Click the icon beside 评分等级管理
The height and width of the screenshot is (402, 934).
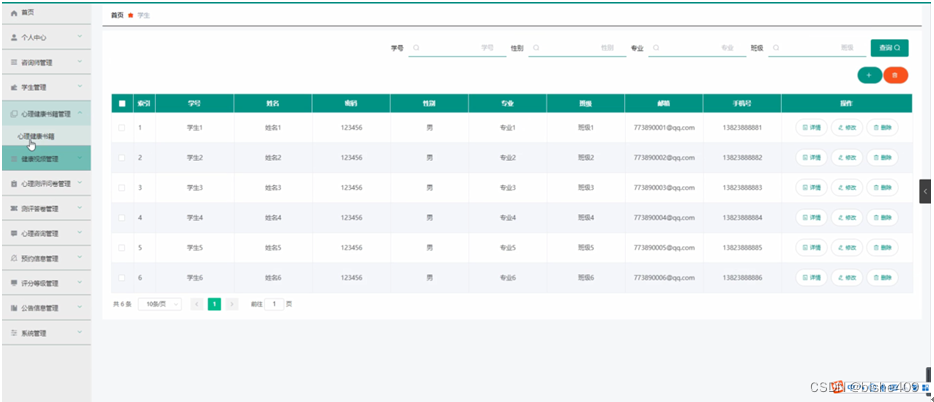click(x=14, y=283)
